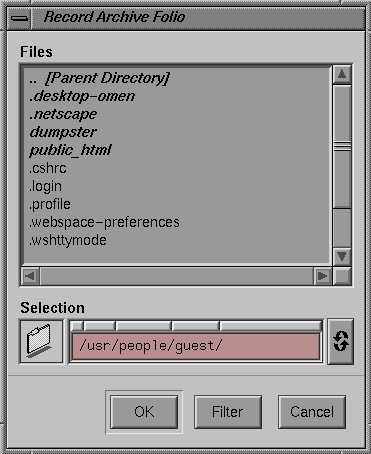Click the folder drop pocket icon

coord(41,341)
